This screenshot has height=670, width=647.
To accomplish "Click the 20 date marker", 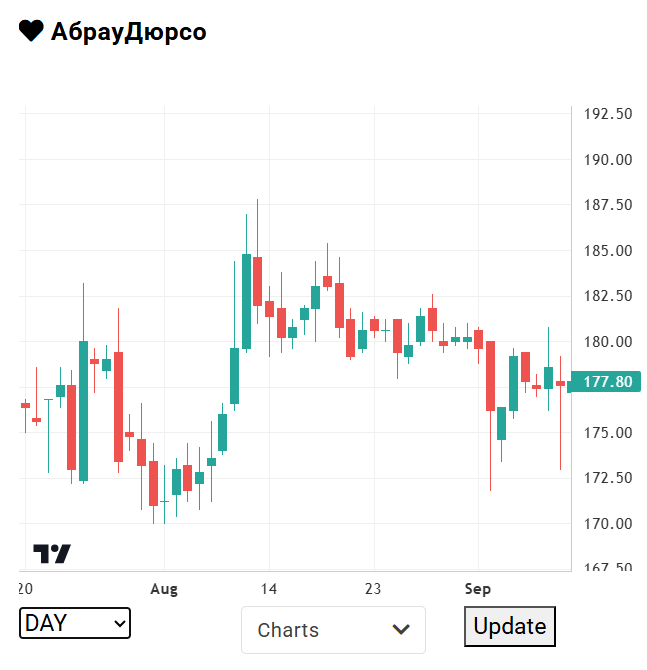I will coord(25,588).
